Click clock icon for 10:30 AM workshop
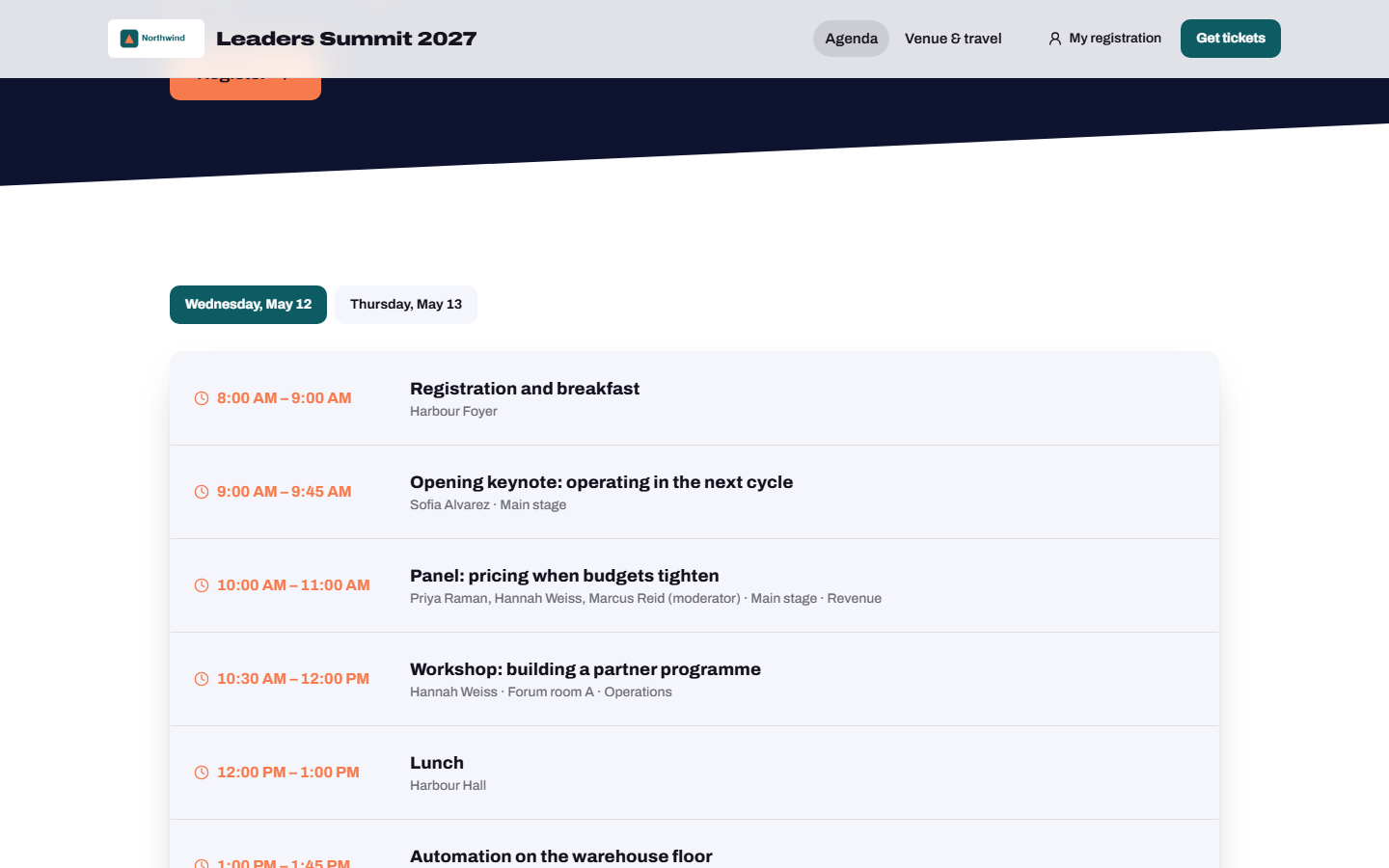1389x868 pixels. pos(202,679)
